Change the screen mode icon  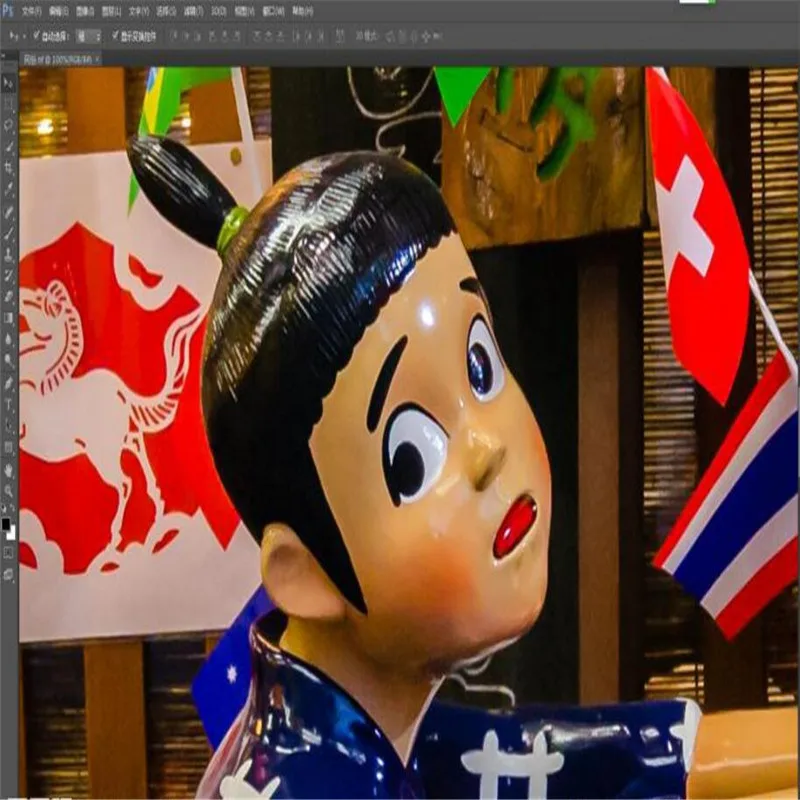[9, 575]
